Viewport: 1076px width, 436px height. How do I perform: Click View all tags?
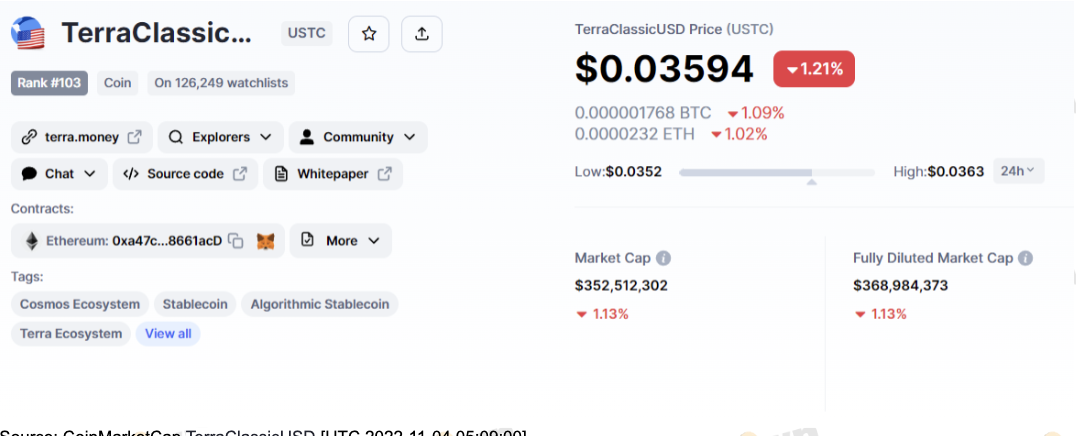168,334
